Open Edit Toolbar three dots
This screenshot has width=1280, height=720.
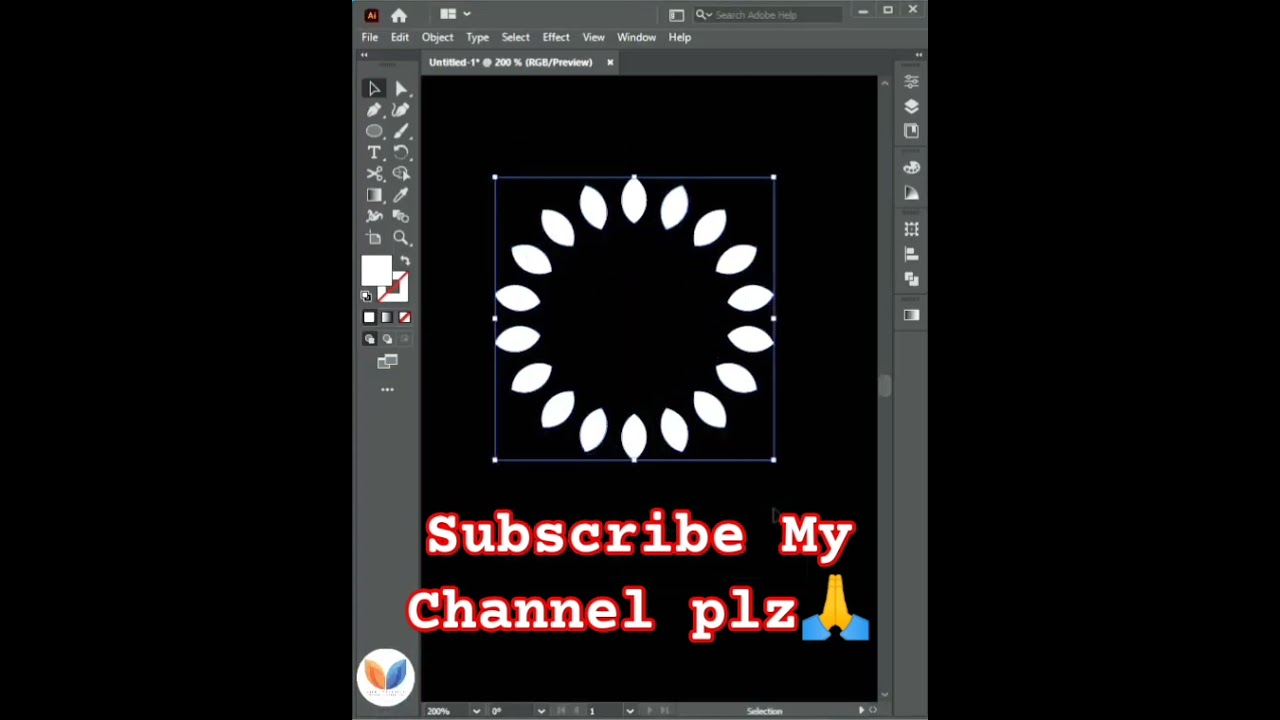387,389
